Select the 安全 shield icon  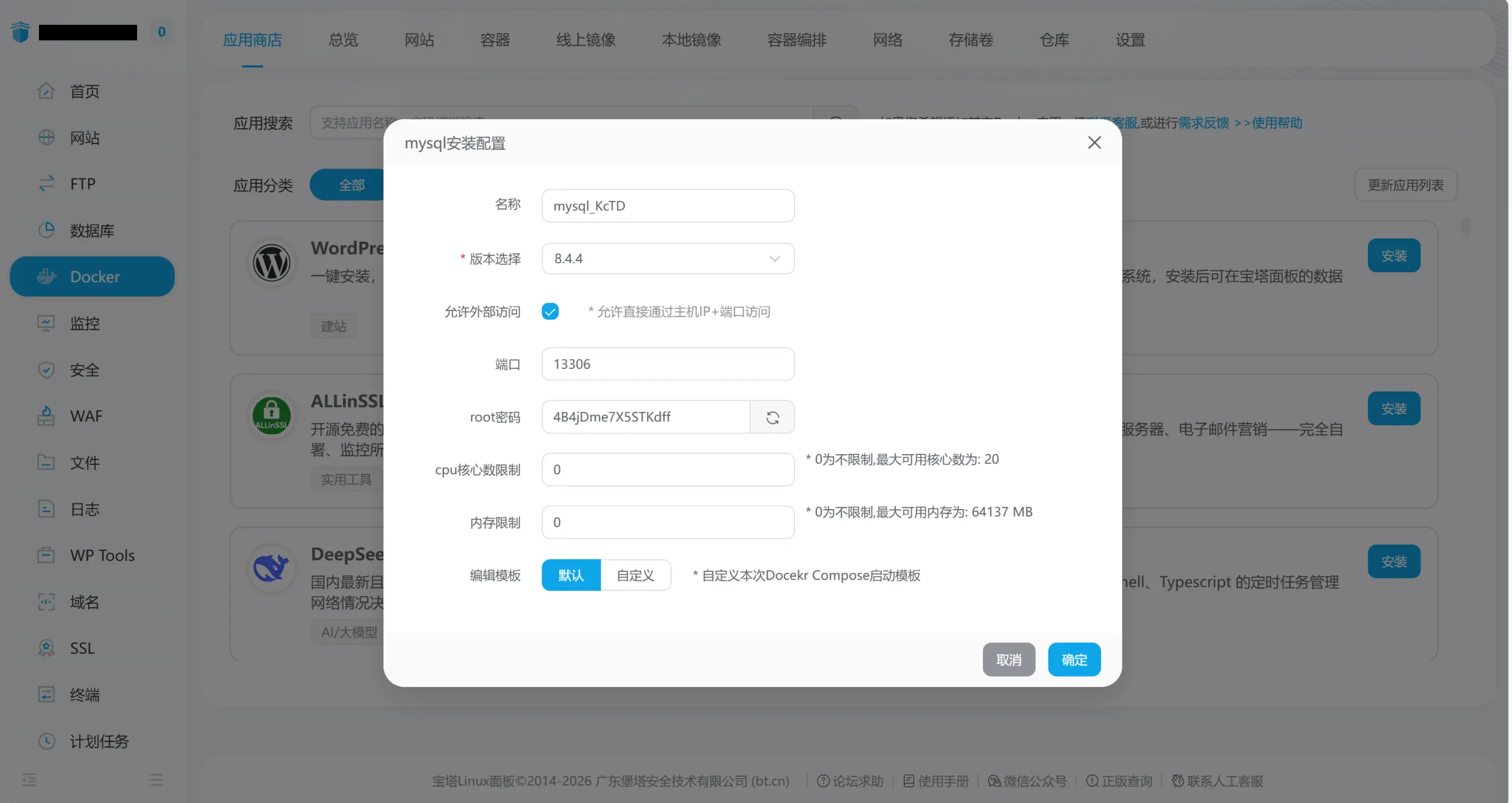(46, 370)
